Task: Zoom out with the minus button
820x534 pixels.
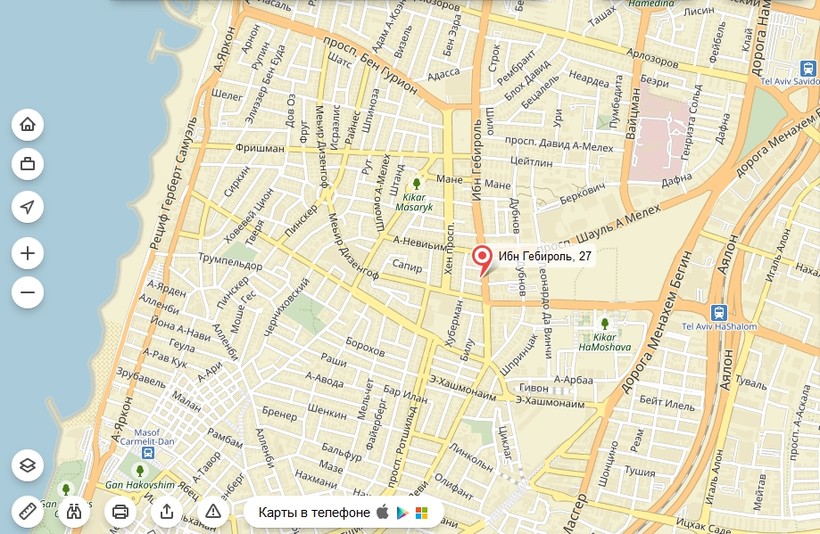Action: (28, 292)
